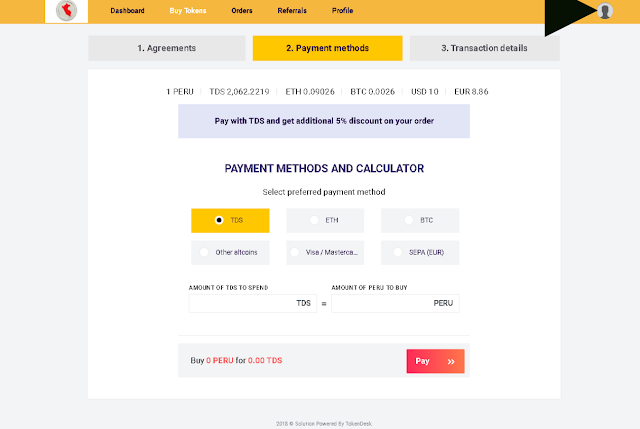Click the Peru map logo

[66, 11]
